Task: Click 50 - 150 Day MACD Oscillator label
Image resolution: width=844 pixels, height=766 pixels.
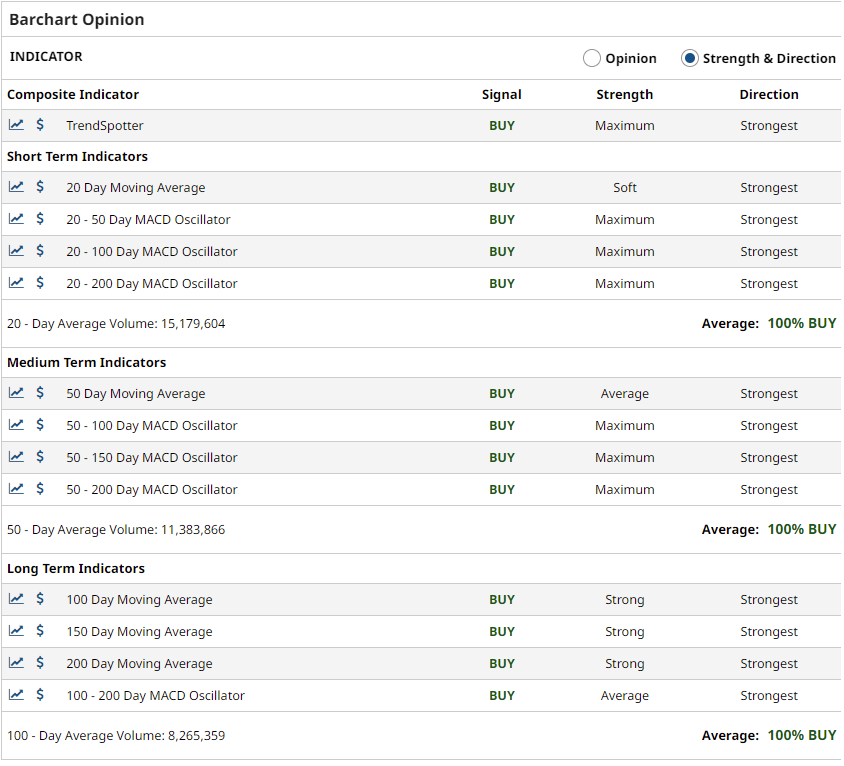Action: [152, 458]
